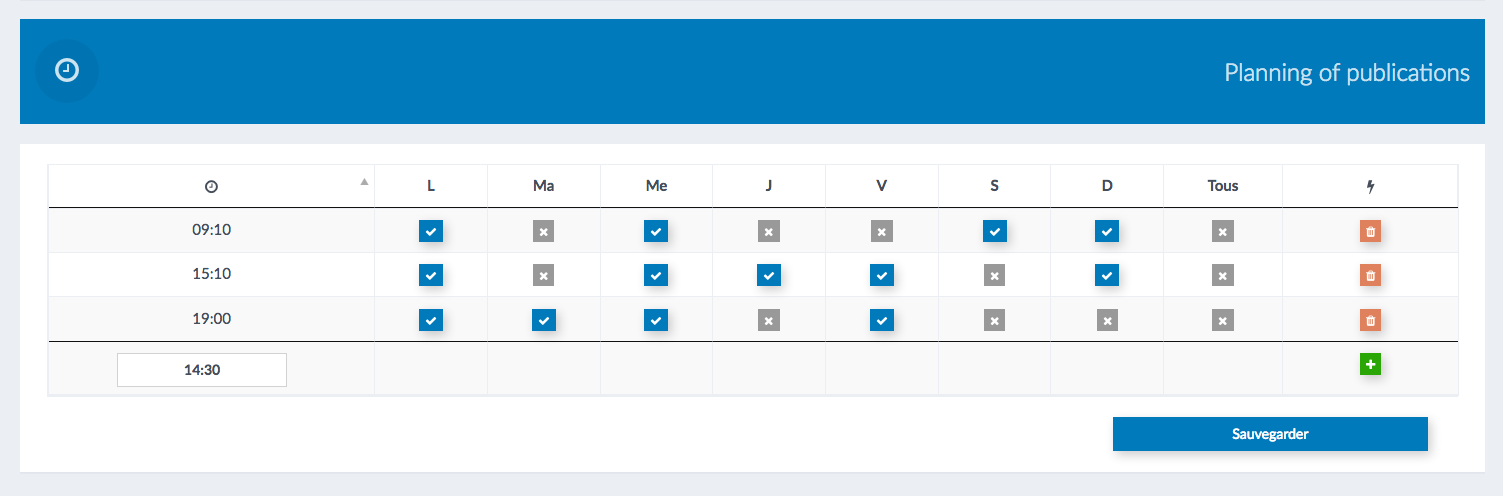Uncheck Monday (L) for 09:10
The height and width of the screenshot is (496, 1503).
point(431,232)
